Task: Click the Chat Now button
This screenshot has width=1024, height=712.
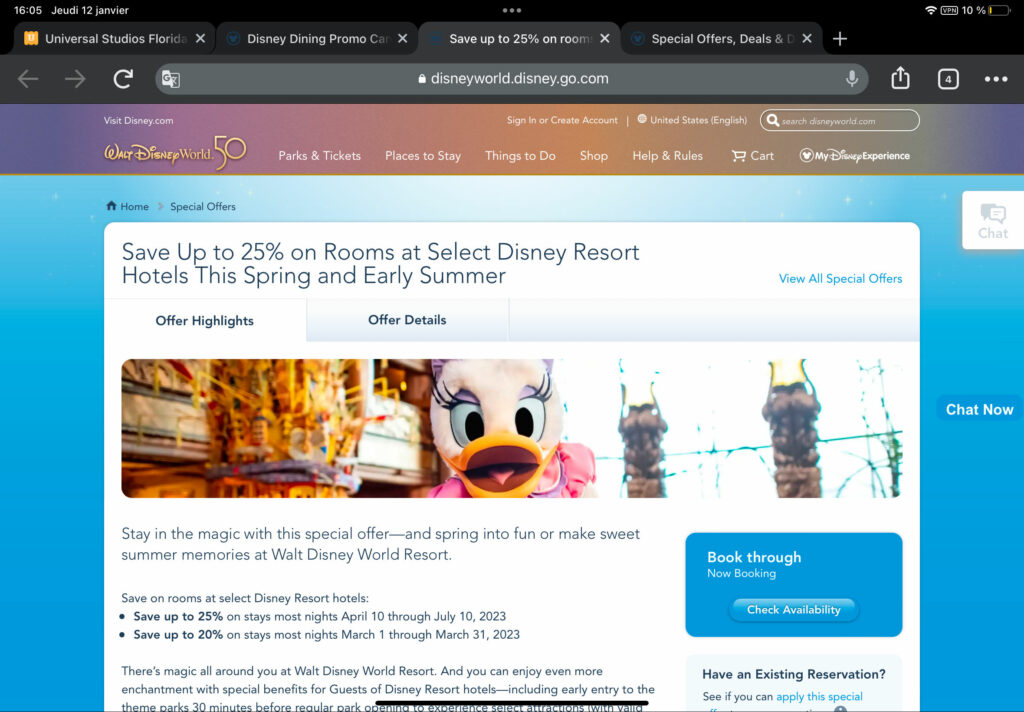Action: pyautogui.click(x=980, y=410)
